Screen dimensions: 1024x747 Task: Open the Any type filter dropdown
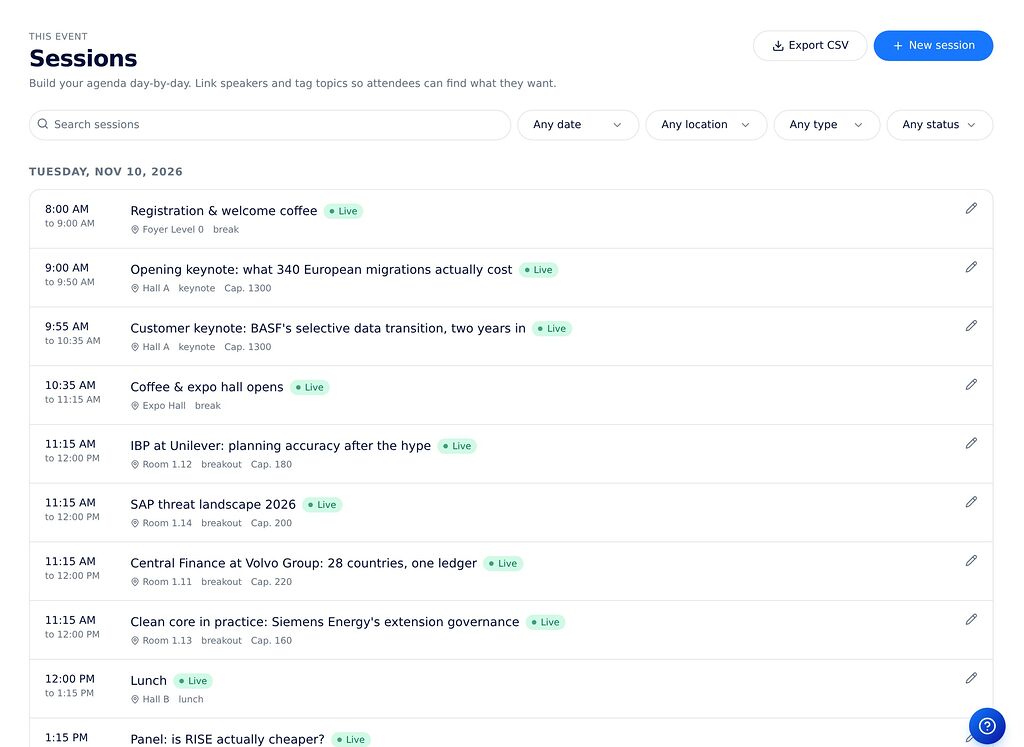tap(827, 125)
